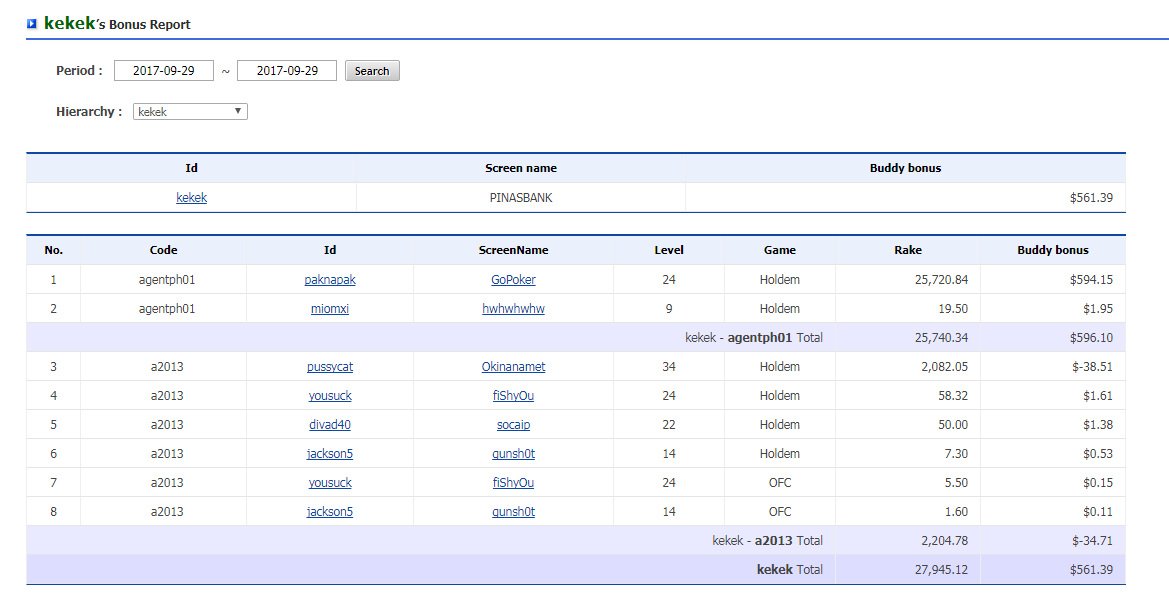The height and width of the screenshot is (615, 1169).
Task: Click the 27,945.12 grand total rake
Action: coord(942,570)
